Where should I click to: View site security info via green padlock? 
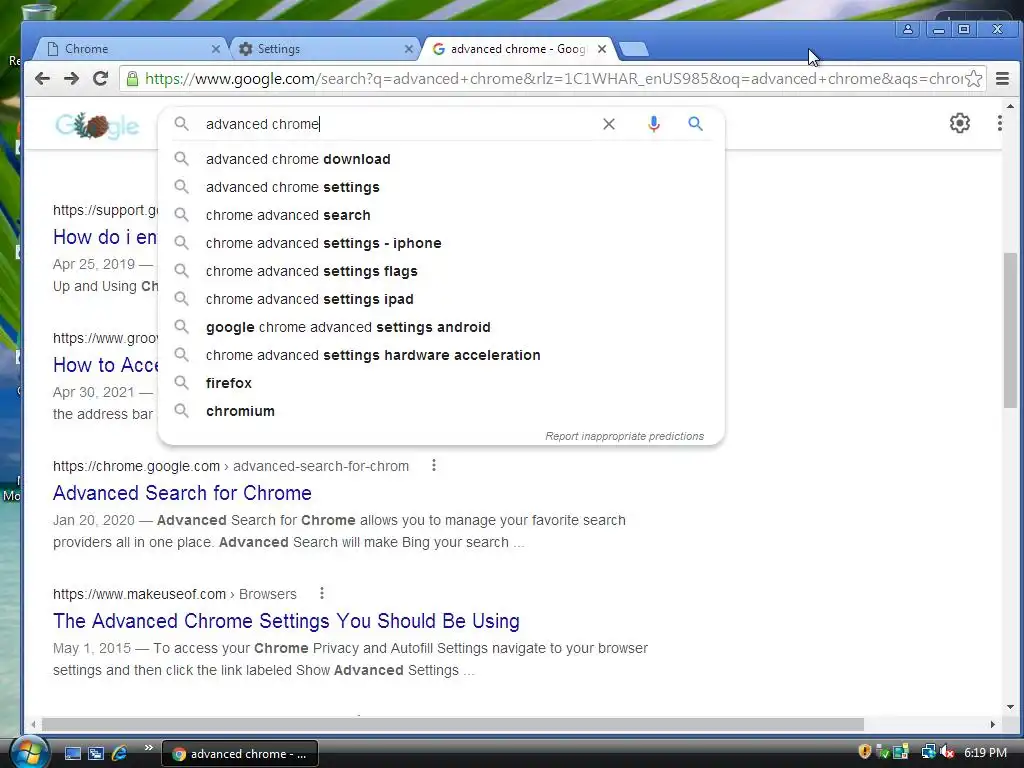(x=132, y=79)
